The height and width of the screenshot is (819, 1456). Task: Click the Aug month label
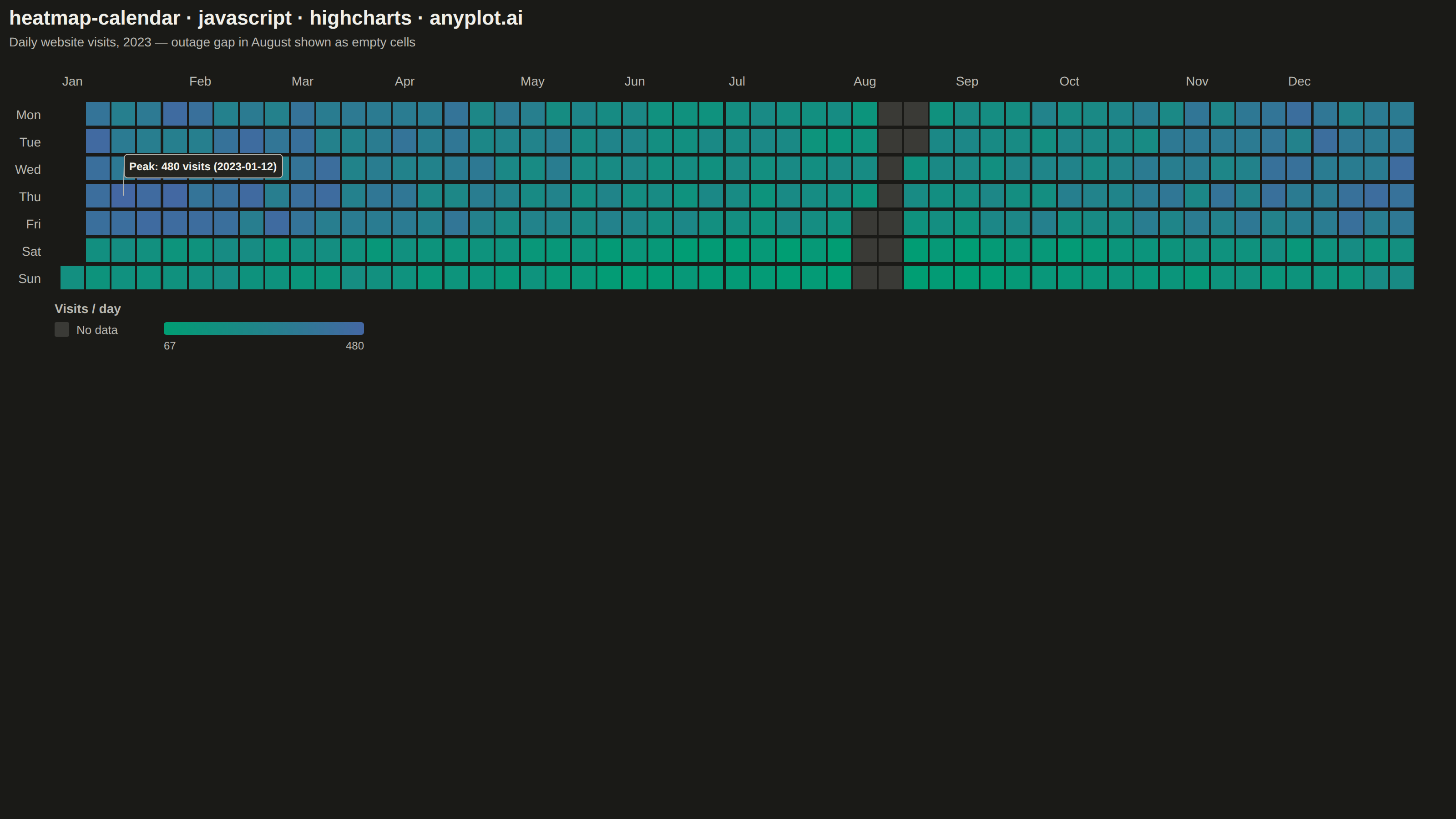(864, 81)
